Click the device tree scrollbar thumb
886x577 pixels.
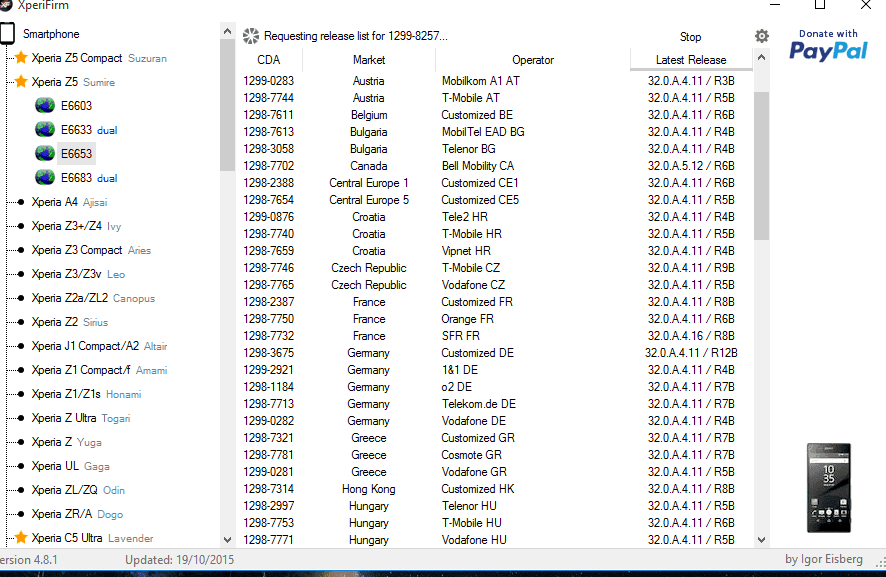point(227,105)
